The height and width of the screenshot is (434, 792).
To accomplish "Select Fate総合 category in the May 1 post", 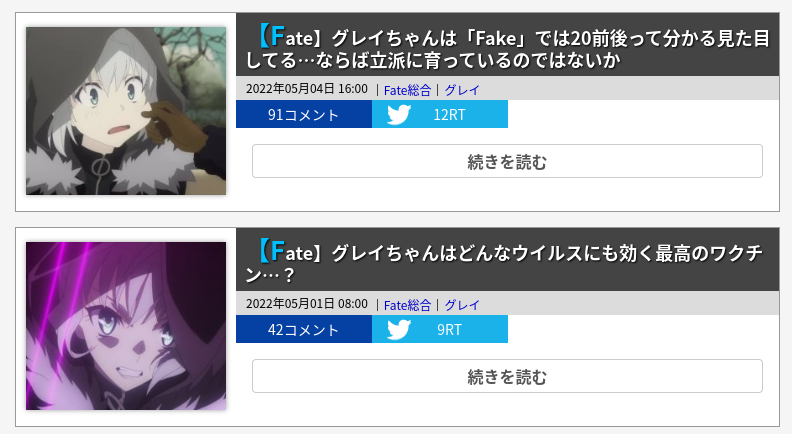I will pos(407,305).
